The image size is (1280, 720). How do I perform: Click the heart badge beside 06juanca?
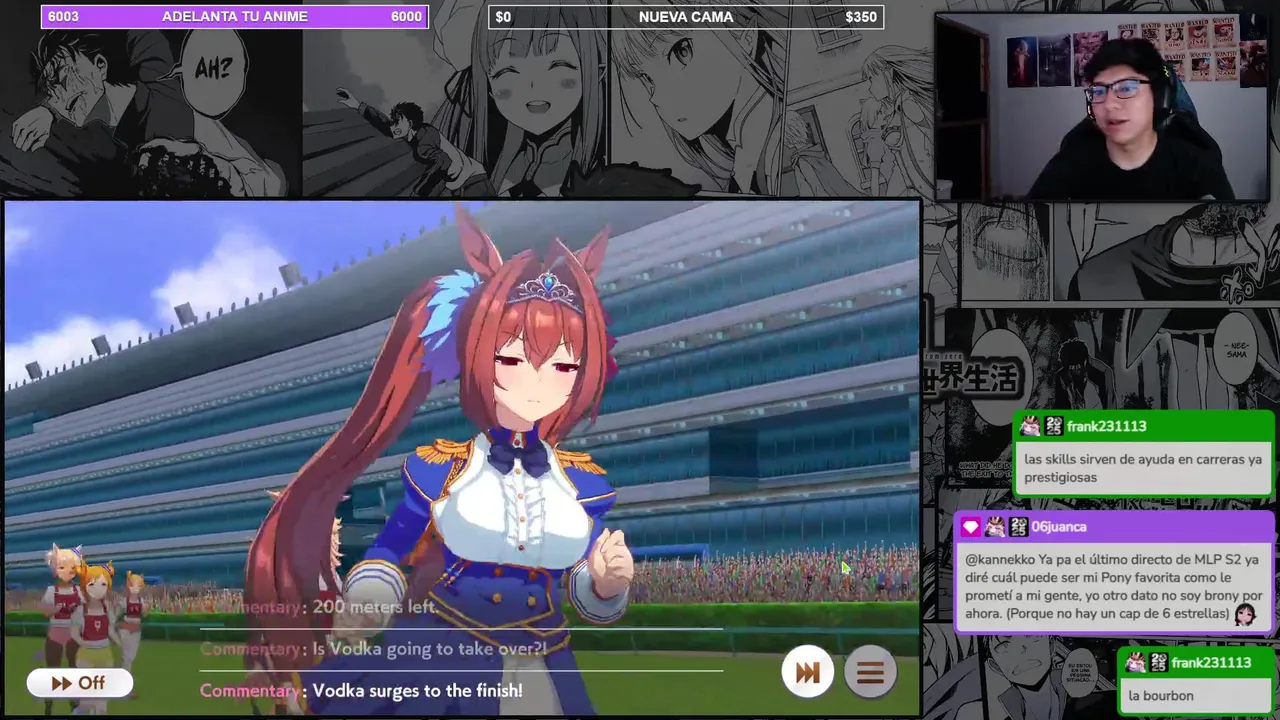[x=971, y=527]
